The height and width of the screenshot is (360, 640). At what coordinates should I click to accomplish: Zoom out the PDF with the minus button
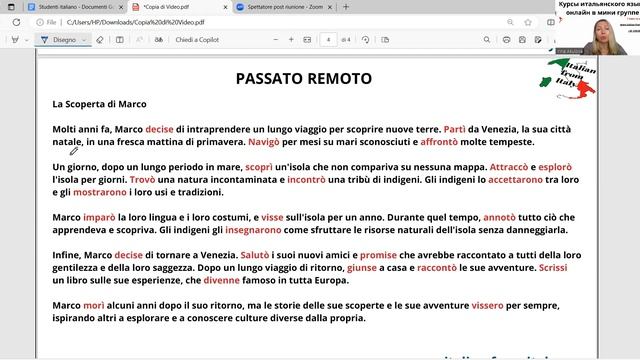click(x=276, y=40)
